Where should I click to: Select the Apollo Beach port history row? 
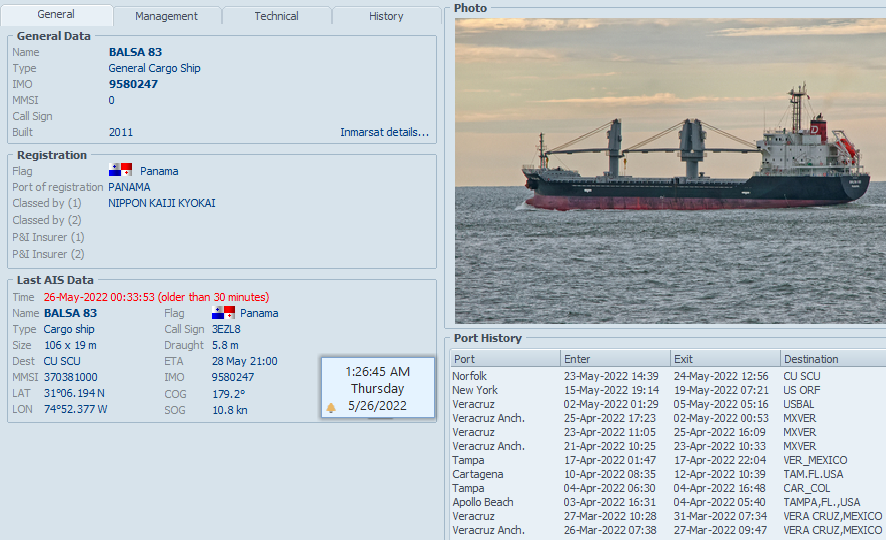click(x=668, y=502)
